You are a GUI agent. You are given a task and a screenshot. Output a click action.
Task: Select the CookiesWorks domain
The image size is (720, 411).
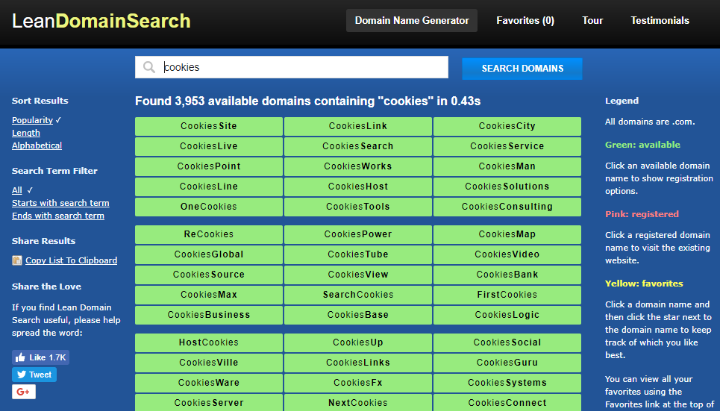[358, 166]
